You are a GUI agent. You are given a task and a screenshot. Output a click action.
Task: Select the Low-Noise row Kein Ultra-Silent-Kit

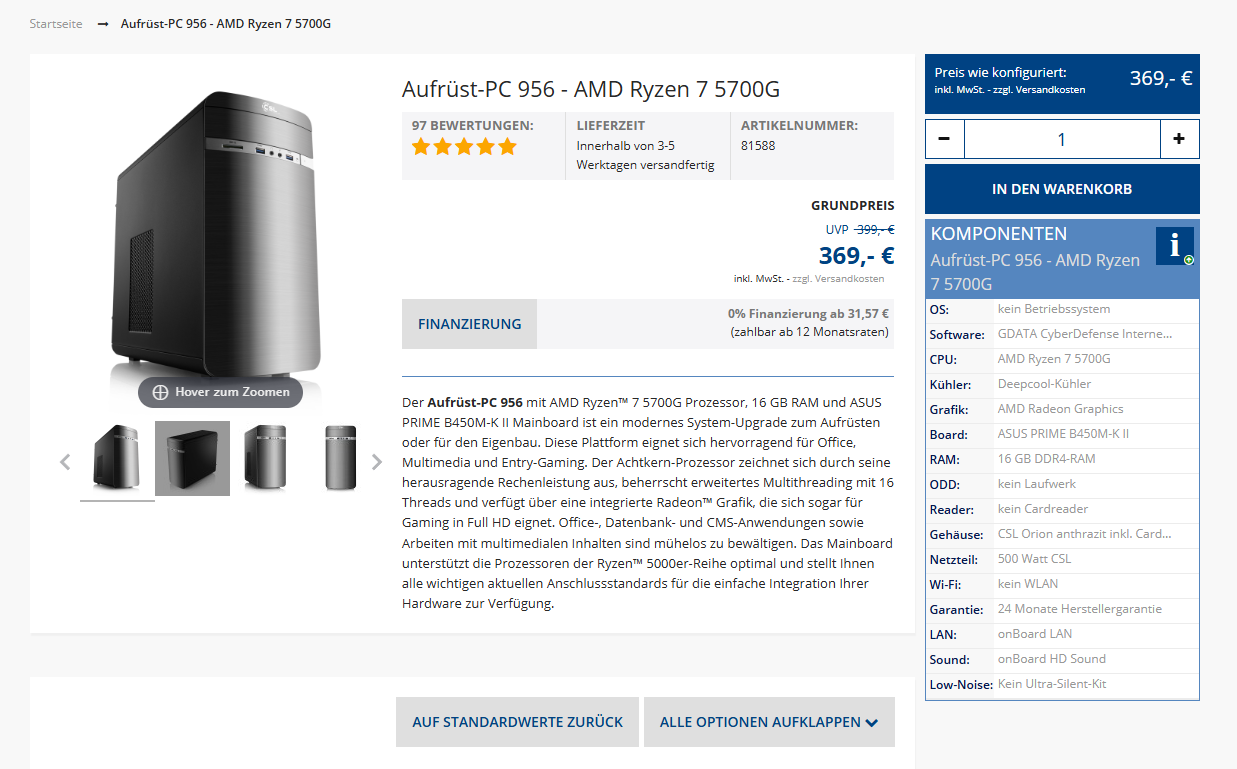pos(1062,685)
